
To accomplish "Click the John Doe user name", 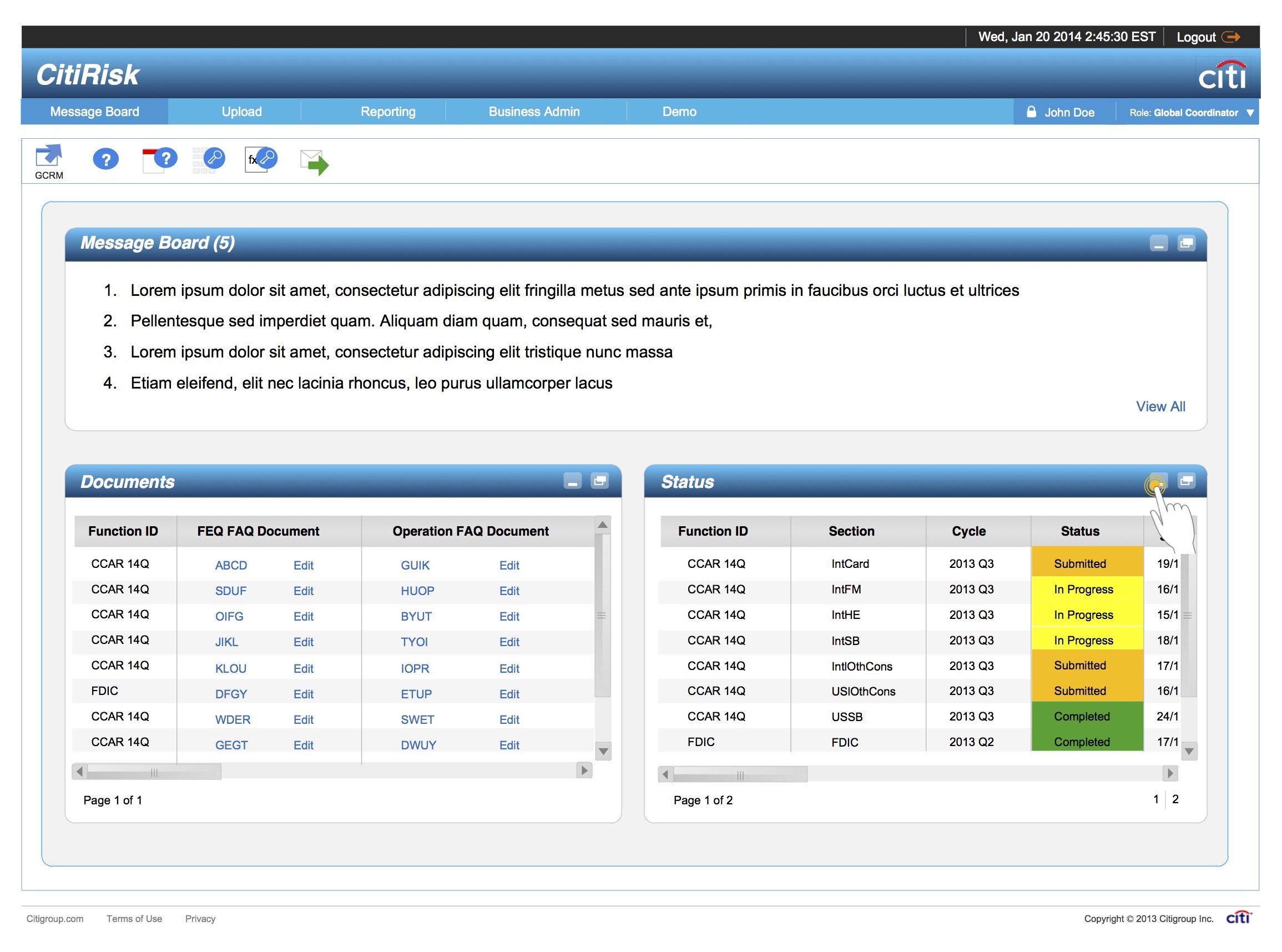I will tap(1069, 112).
